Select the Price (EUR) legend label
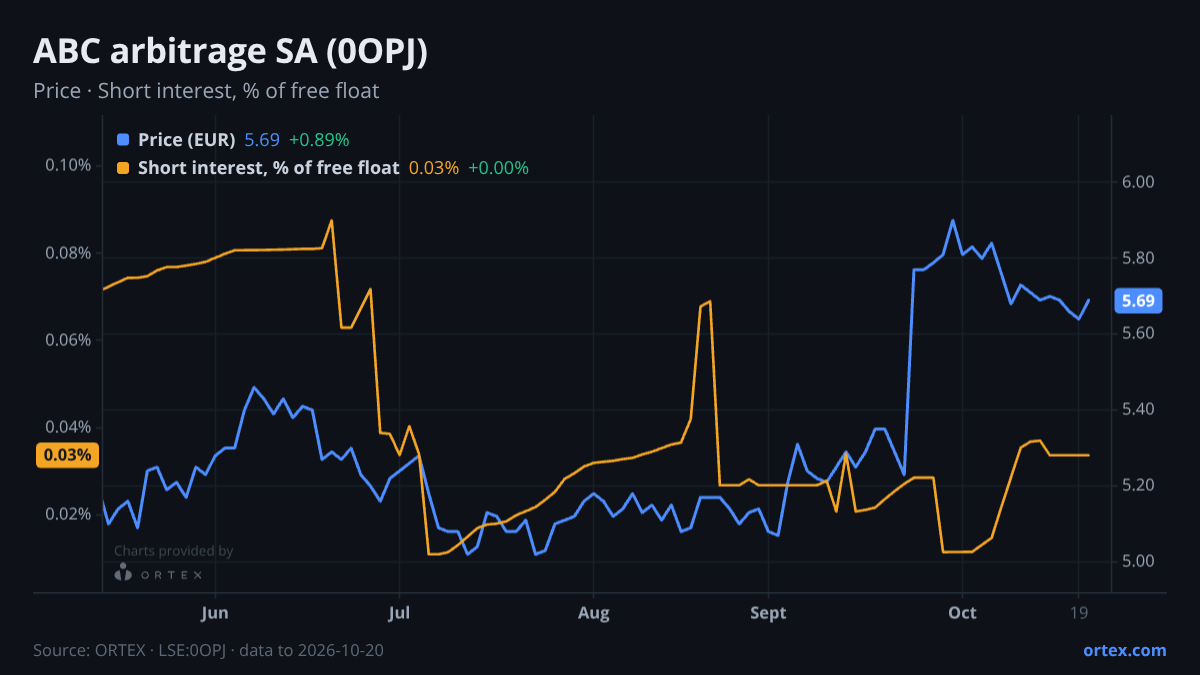 pyautogui.click(x=187, y=140)
